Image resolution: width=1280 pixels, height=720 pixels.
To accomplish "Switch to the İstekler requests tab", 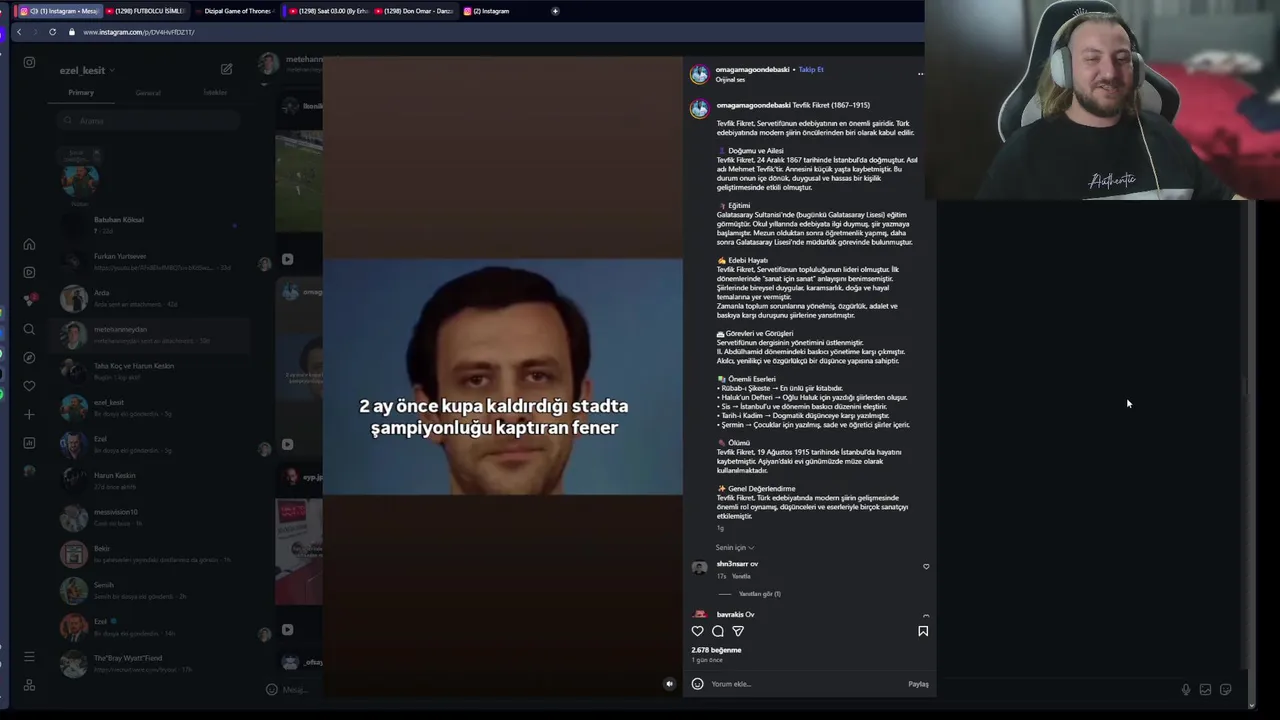I will [215, 93].
